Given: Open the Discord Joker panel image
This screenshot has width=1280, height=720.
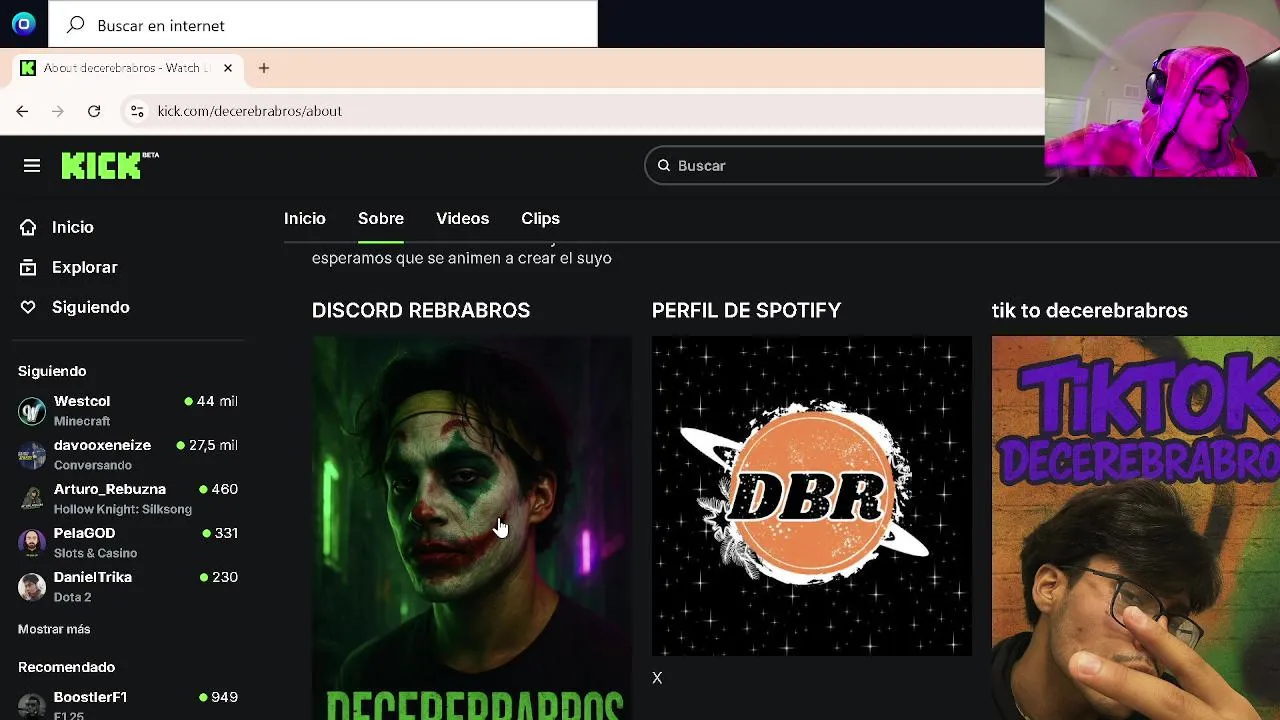Looking at the screenshot, I should point(472,528).
